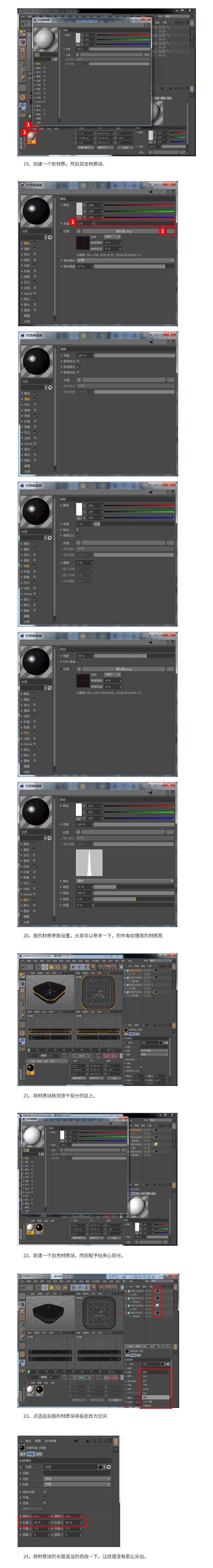Expand the 材质 field triangle in the texture tag panel
Image resolution: width=213 pixels, height=1568 pixels.
coord(23,1467)
